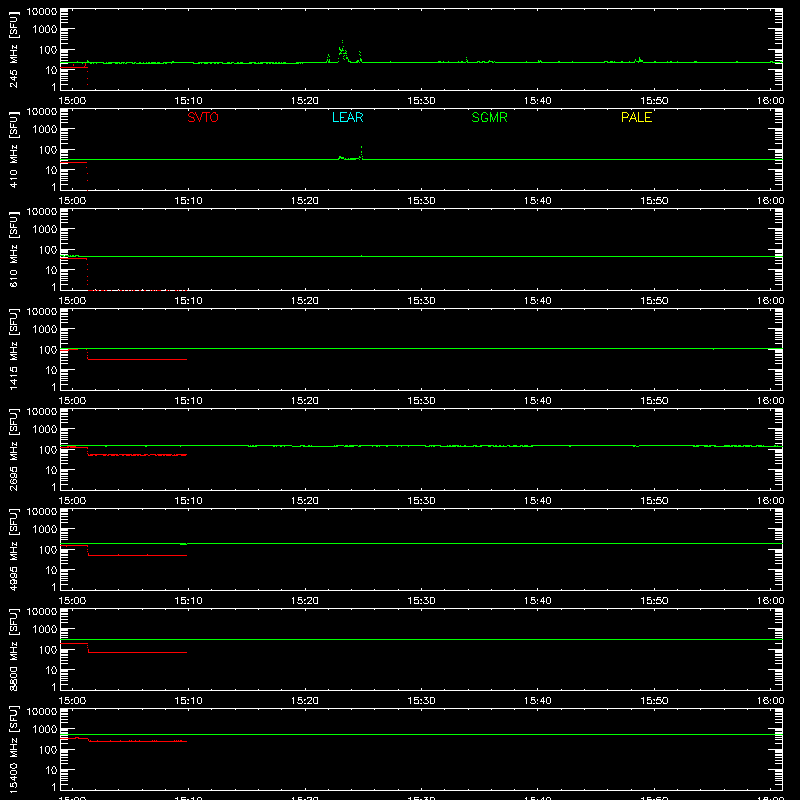Click the cyan LEAR station label

[x=347, y=117]
